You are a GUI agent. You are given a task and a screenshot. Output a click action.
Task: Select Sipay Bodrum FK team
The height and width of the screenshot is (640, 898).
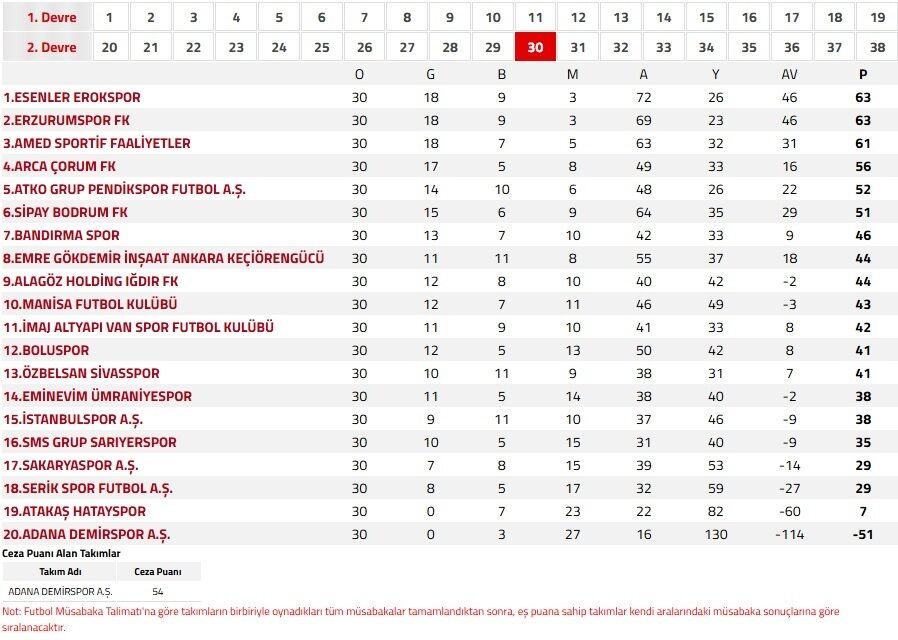click(x=65, y=213)
